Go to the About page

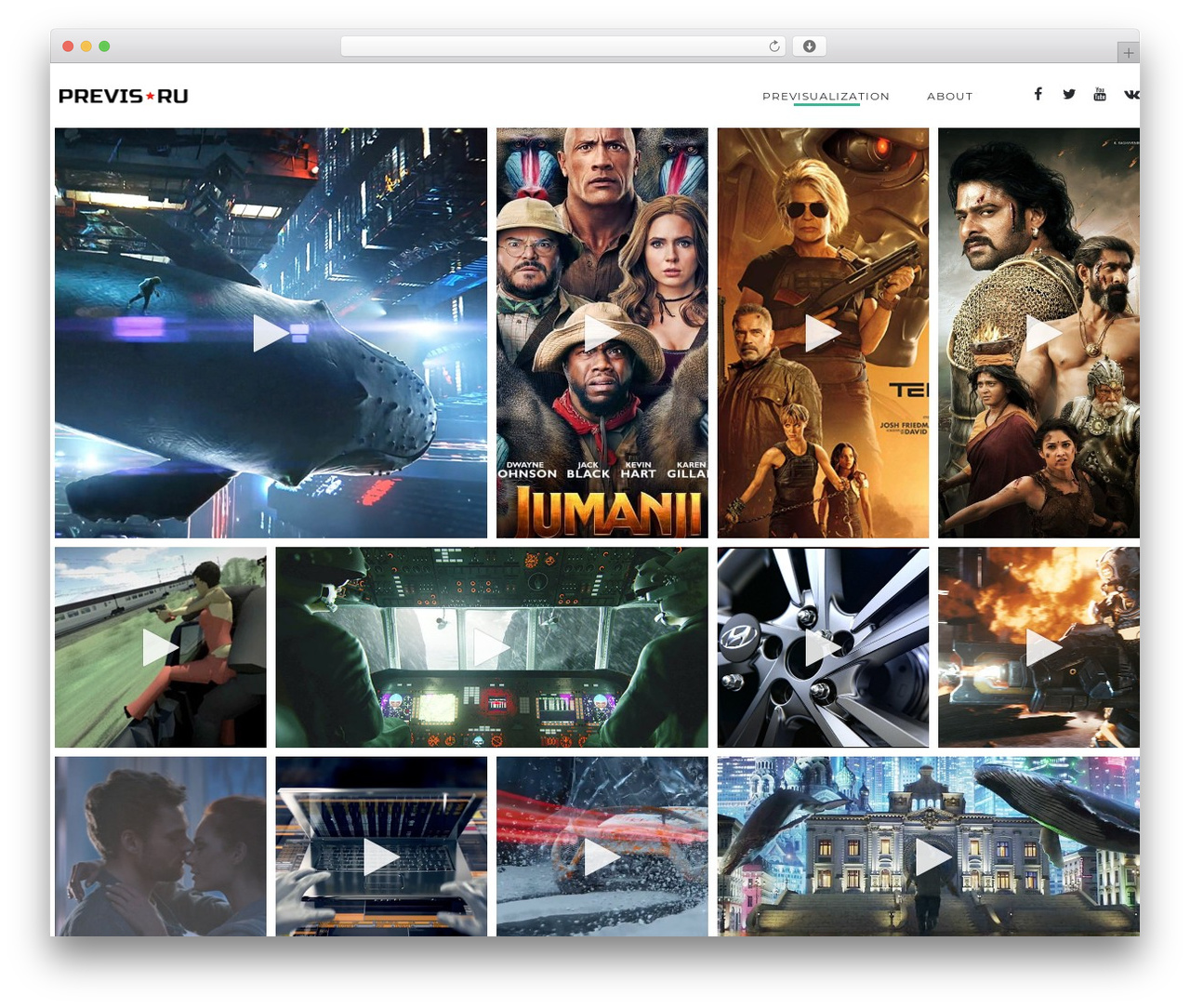(x=949, y=96)
